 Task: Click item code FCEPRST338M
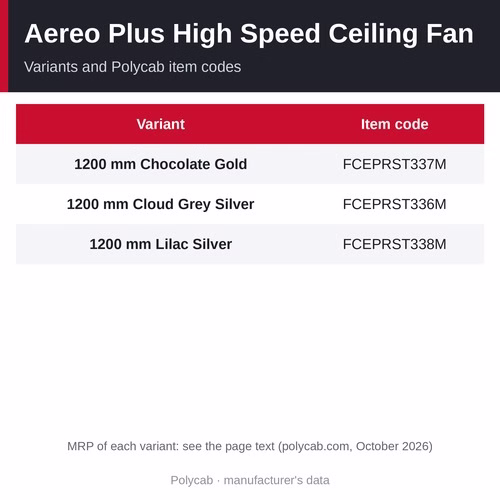(394, 244)
